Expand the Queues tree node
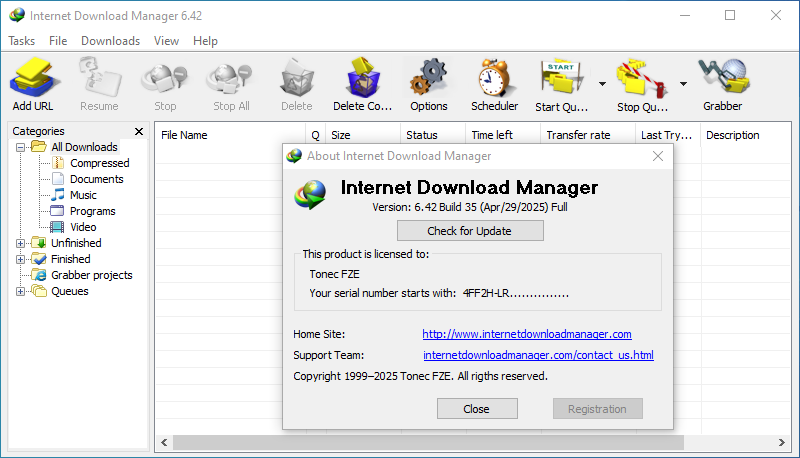Image resolution: width=800 pixels, height=458 pixels. click(x=20, y=291)
